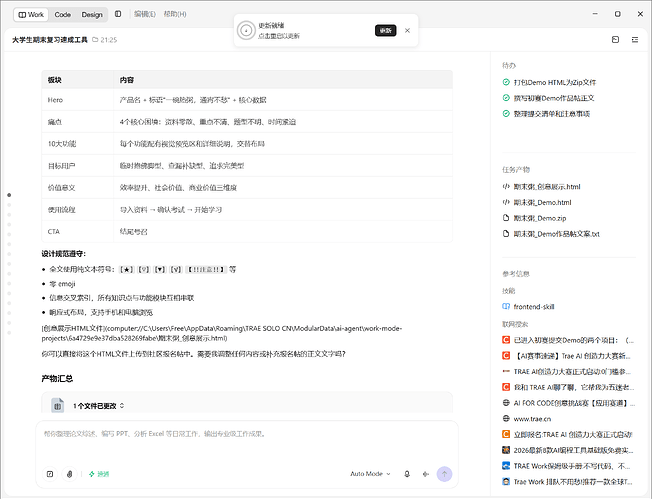Open search result Trae Work 排队不用愁

coord(573,482)
